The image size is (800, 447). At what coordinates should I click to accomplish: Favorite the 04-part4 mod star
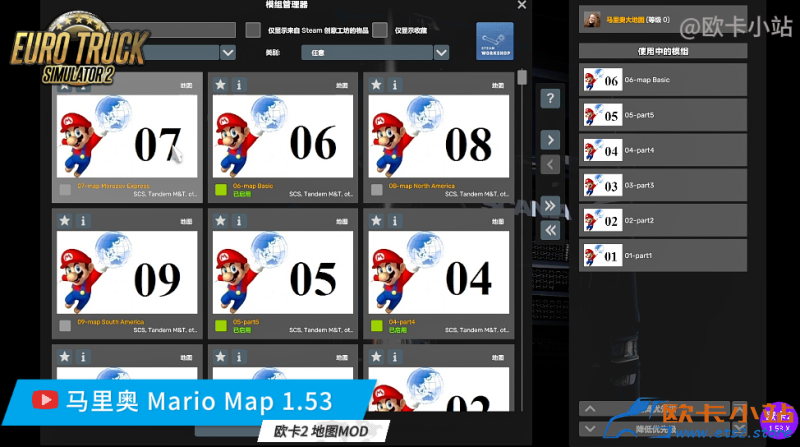click(377, 221)
